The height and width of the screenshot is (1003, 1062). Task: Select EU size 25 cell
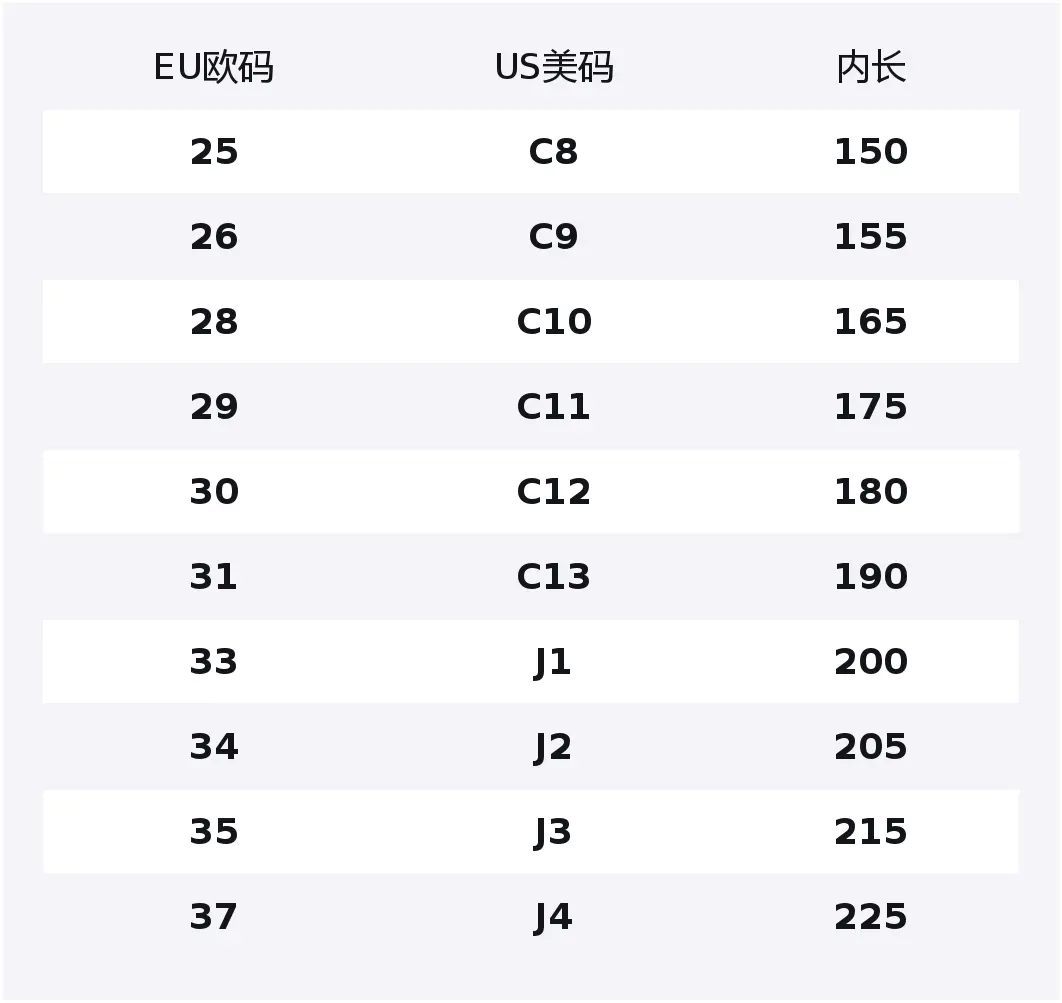coord(214,152)
